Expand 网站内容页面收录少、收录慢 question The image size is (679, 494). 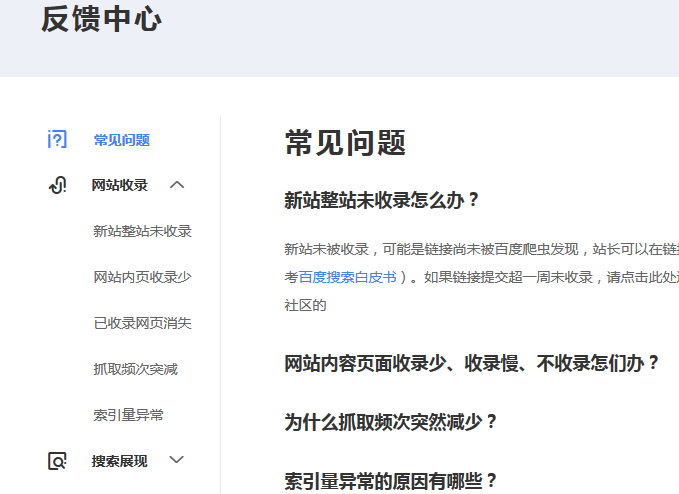[472, 363]
